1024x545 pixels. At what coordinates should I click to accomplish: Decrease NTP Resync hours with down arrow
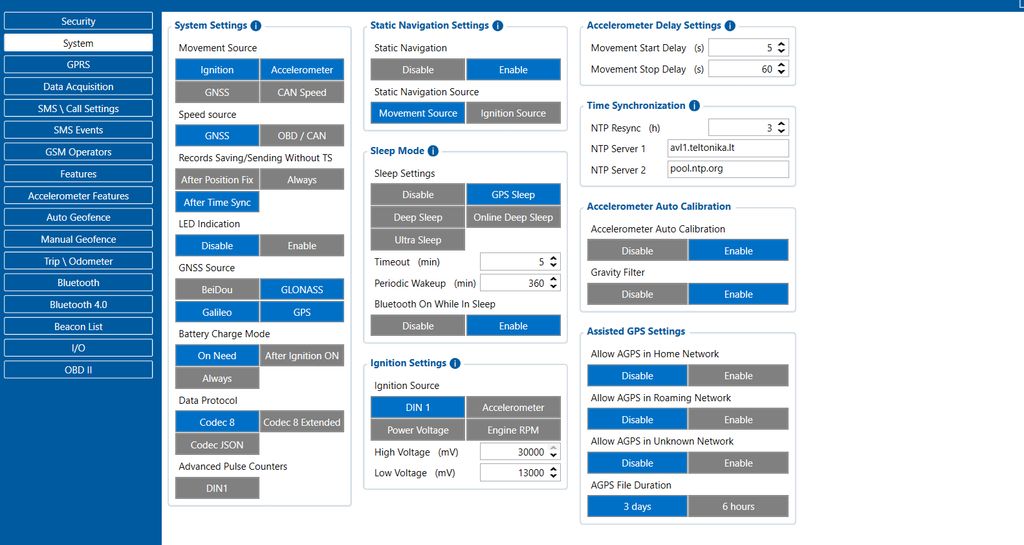point(782,131)
